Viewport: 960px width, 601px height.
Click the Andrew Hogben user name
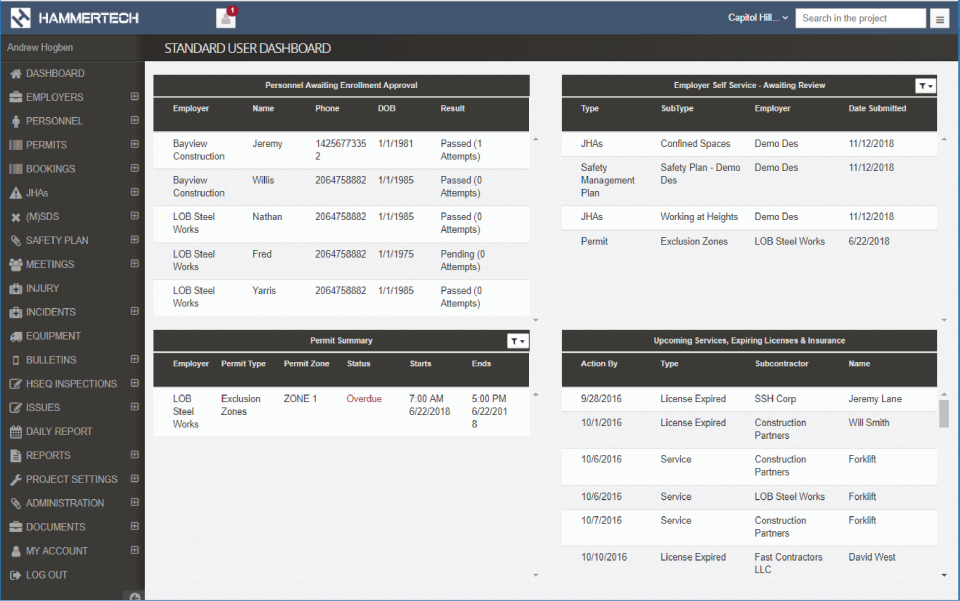point(40,47)
